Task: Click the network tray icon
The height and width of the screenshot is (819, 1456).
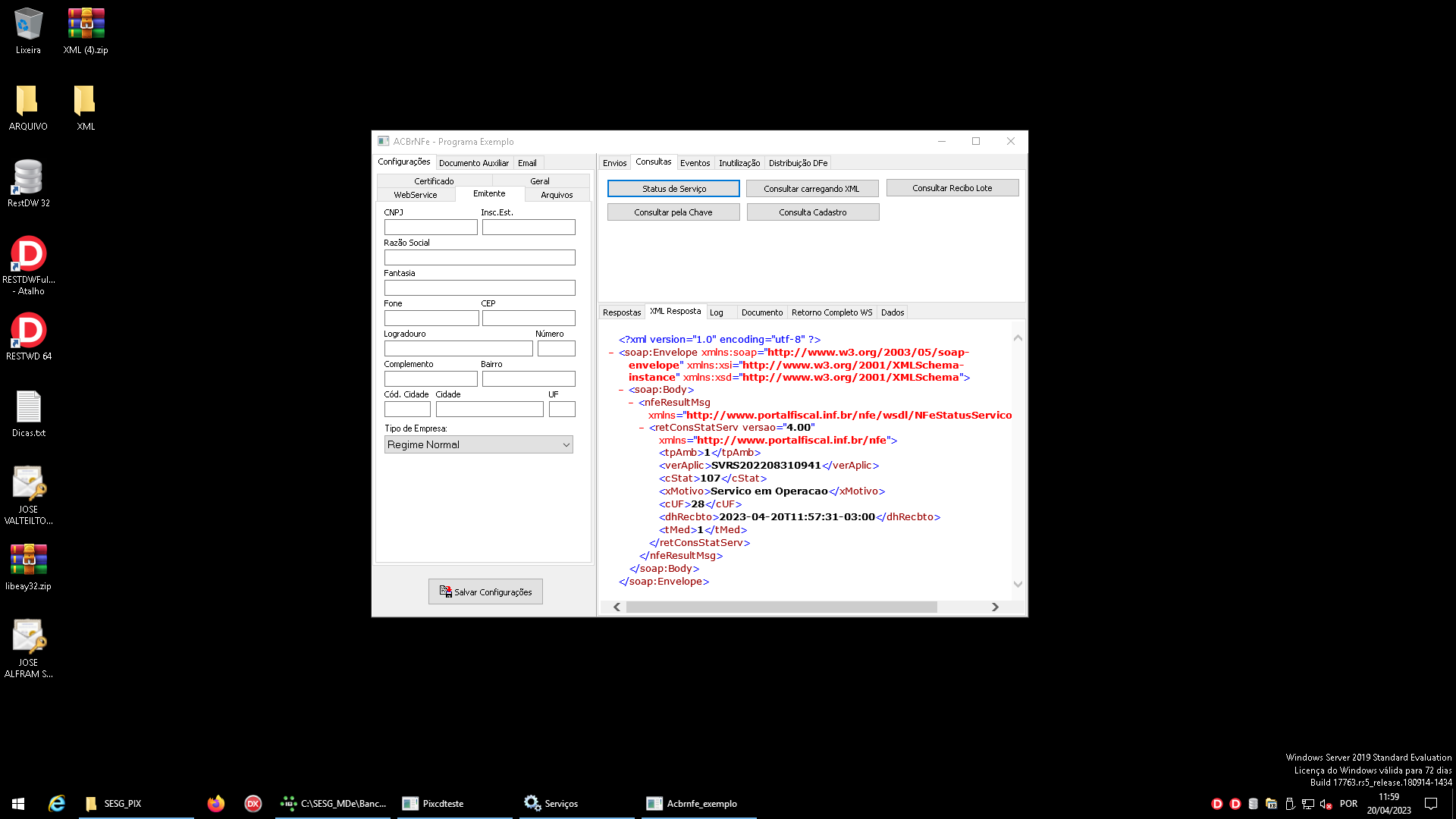Action: (1308, 804)
